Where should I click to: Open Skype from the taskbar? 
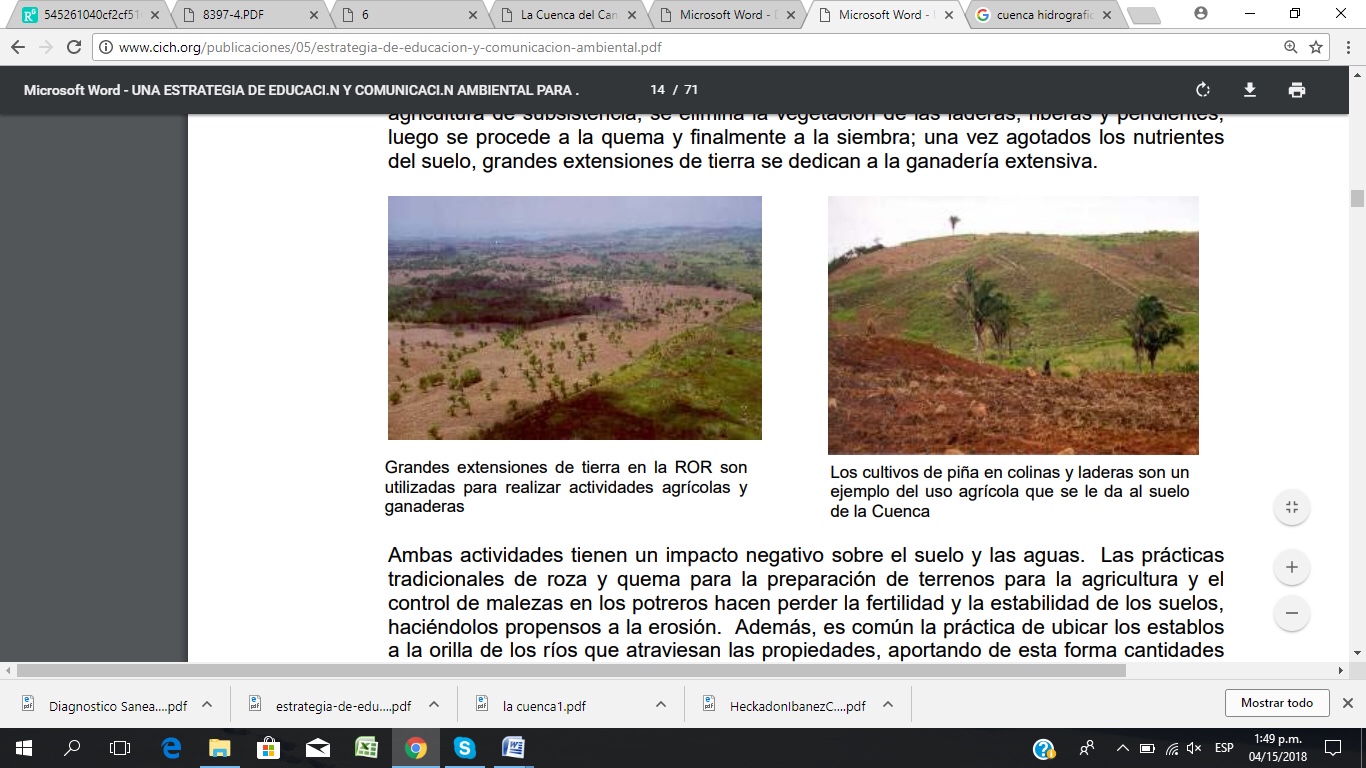click(x=464, y=748)
